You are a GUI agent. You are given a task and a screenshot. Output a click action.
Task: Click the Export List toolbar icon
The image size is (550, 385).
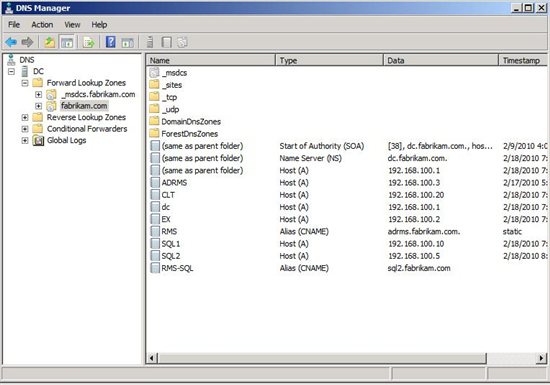[89, 42]
